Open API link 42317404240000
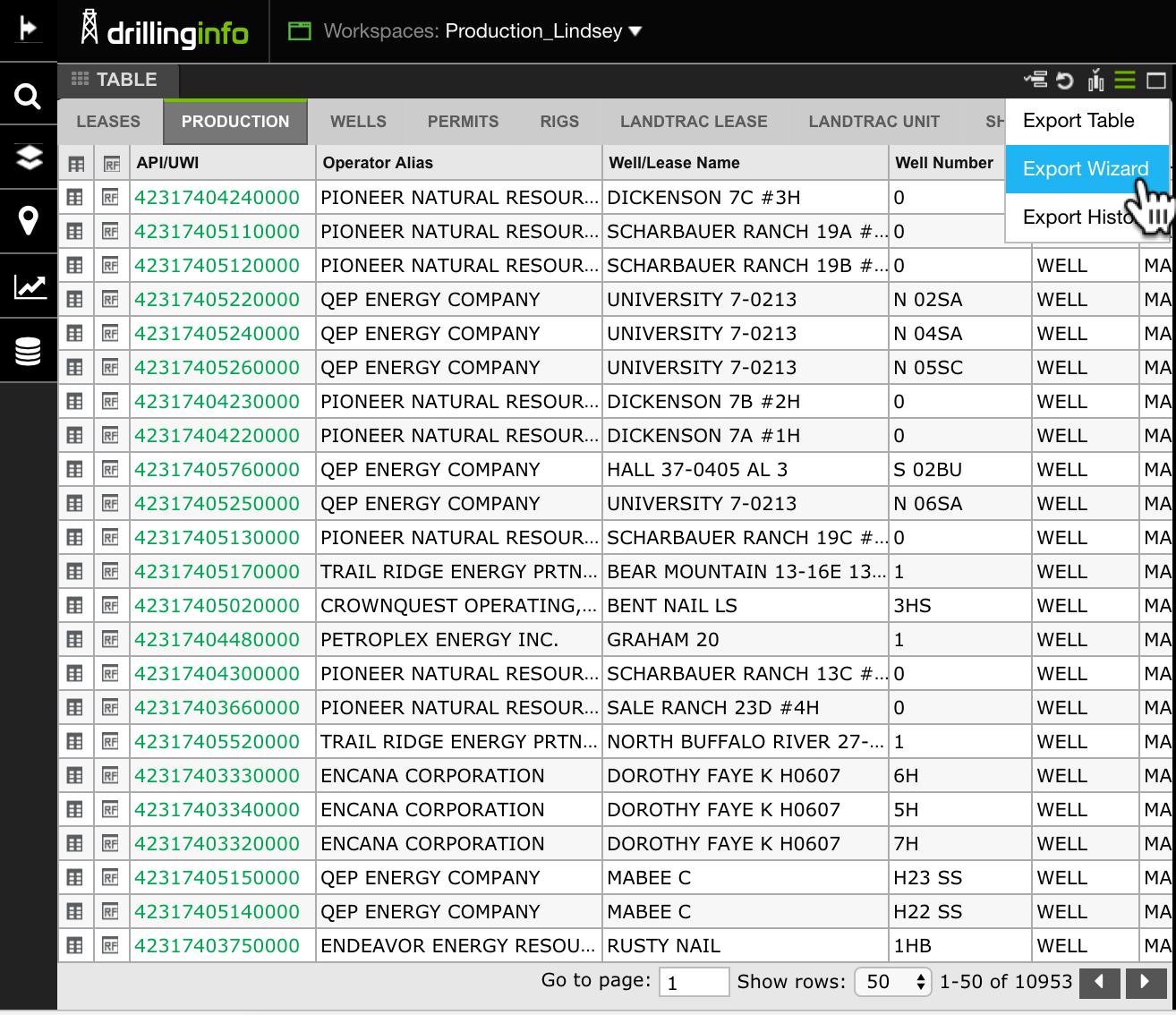Viewport: 1176px width, 1015px height. tap(217, 198)
